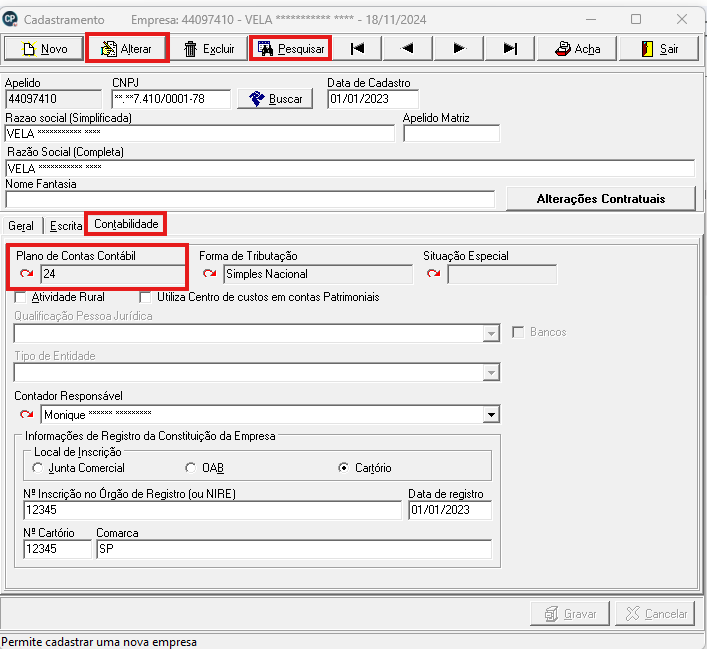Click the Novo toolbar button
This screenshot has height=649, width=707.
coord(44,48)
